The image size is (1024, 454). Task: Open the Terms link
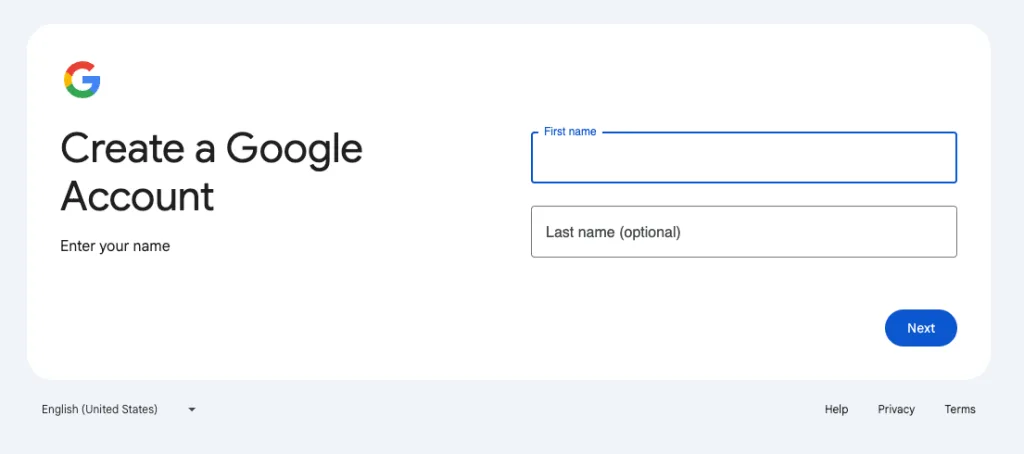point(960,409)
